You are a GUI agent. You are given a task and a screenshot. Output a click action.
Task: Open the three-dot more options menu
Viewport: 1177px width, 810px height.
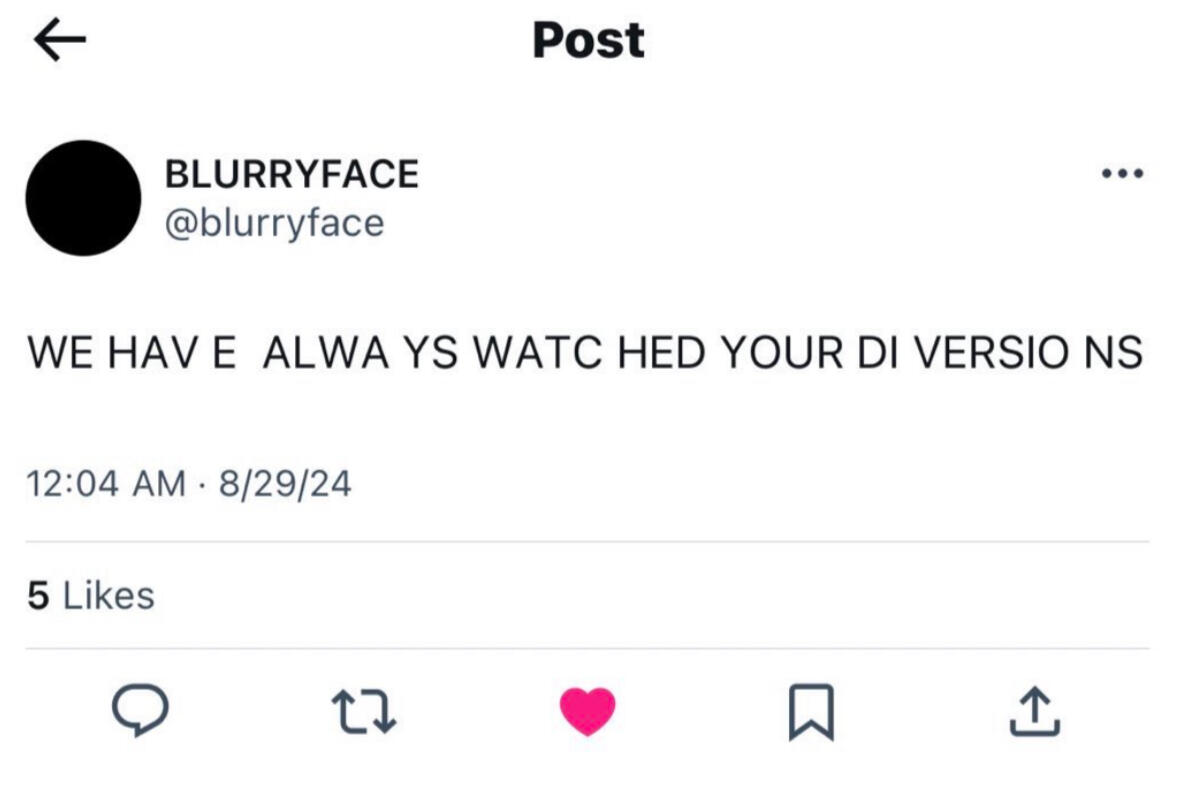1122,174
